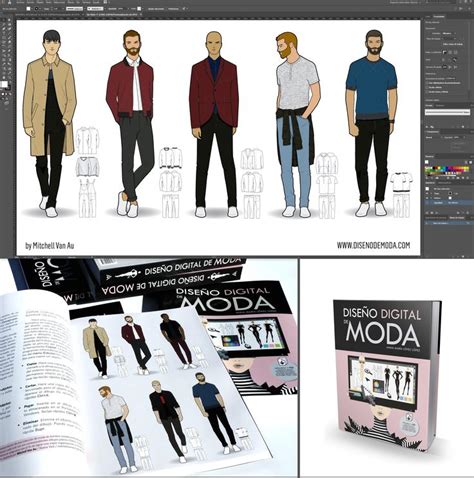Toggle the second checkbox under Preferences in Properties
474x478 pixels.
pyautogui.click(x=426, y=87)
